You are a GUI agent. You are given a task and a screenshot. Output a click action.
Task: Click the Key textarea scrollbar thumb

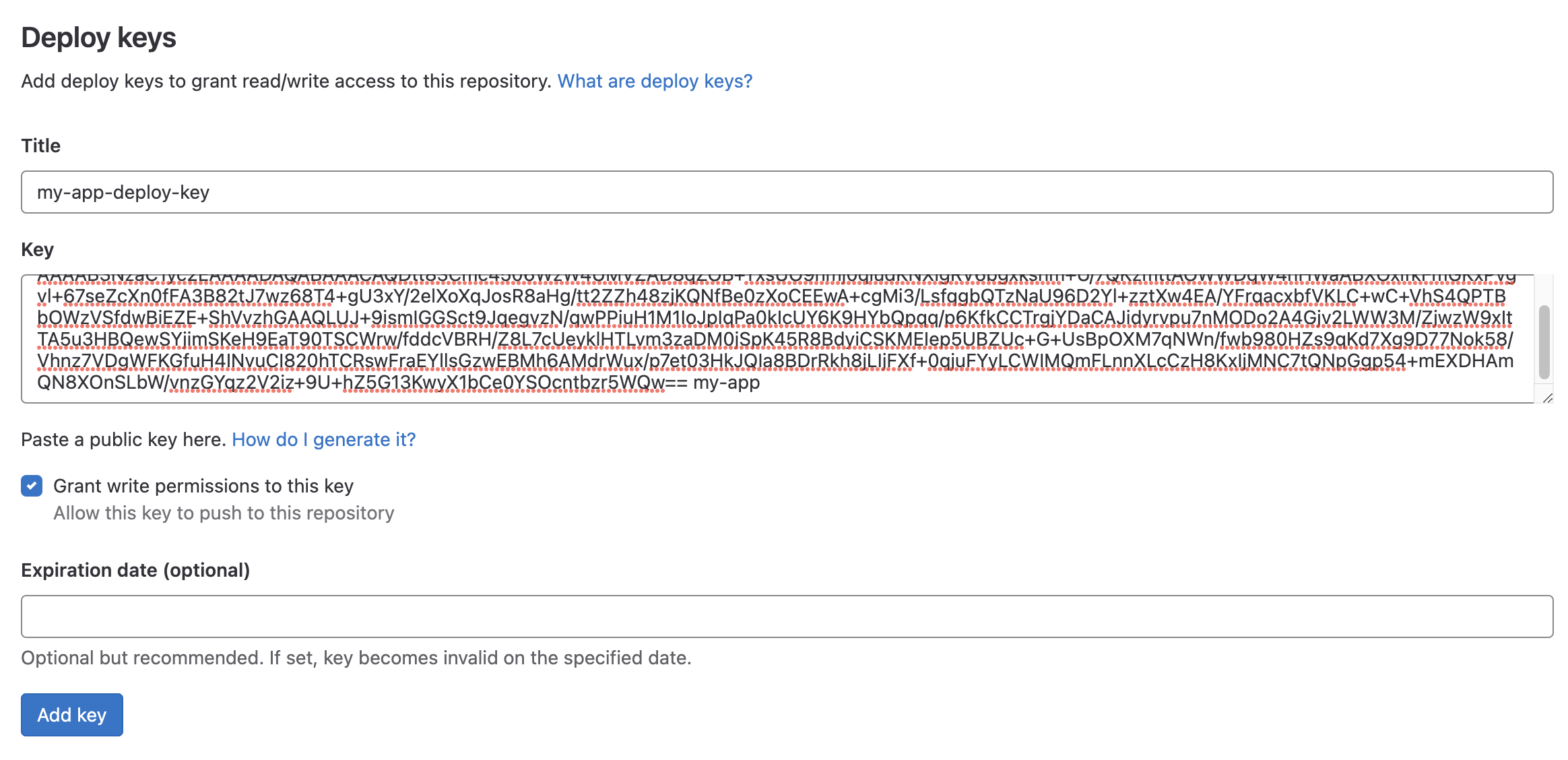coord(1544,342)
